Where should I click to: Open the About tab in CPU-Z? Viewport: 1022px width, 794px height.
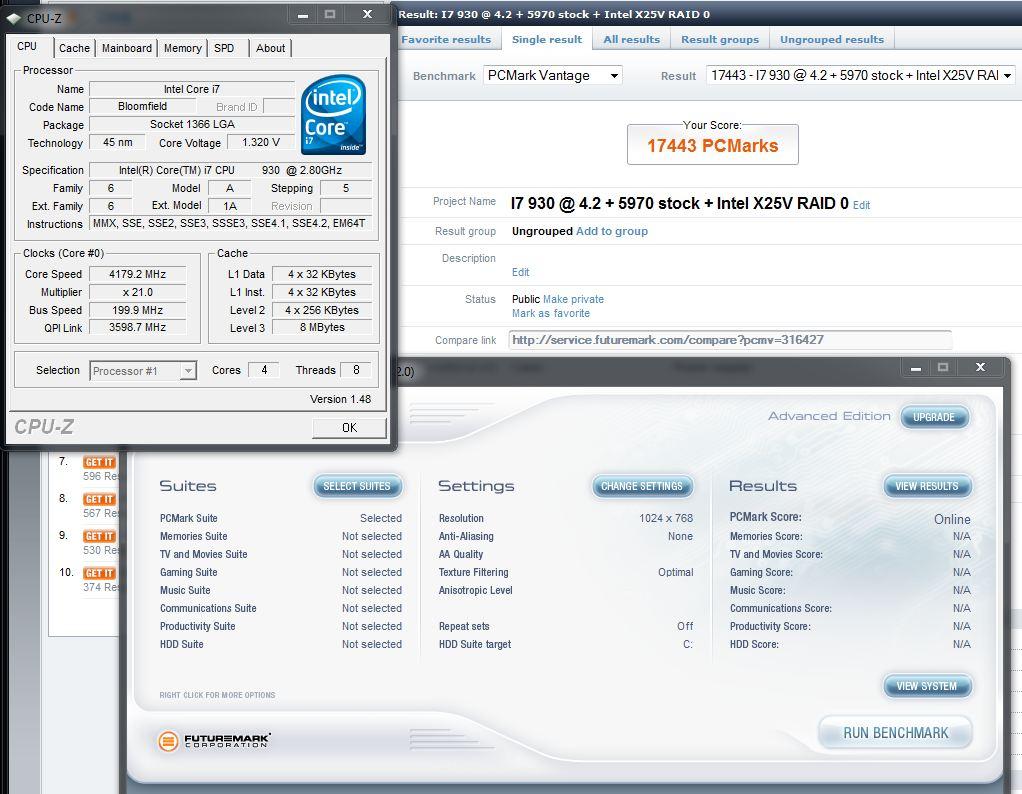pos(270,48)
